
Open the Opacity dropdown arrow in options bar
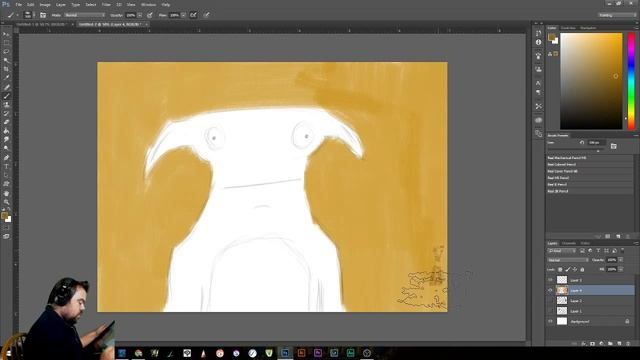[x=140, y=15]
